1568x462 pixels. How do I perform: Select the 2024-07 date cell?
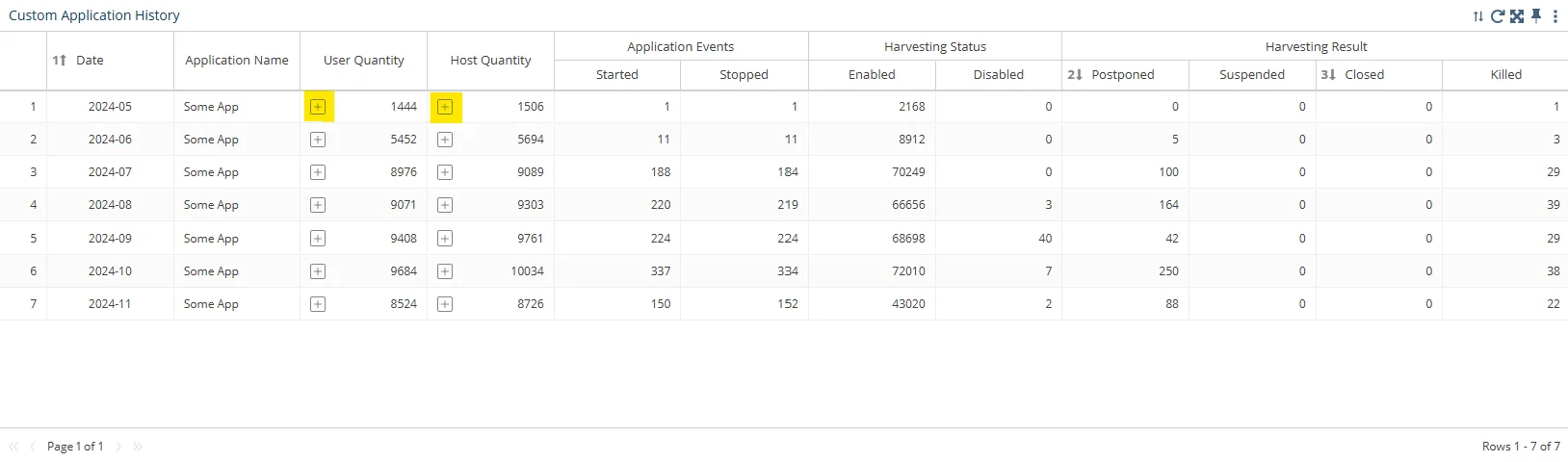point(110,172)
